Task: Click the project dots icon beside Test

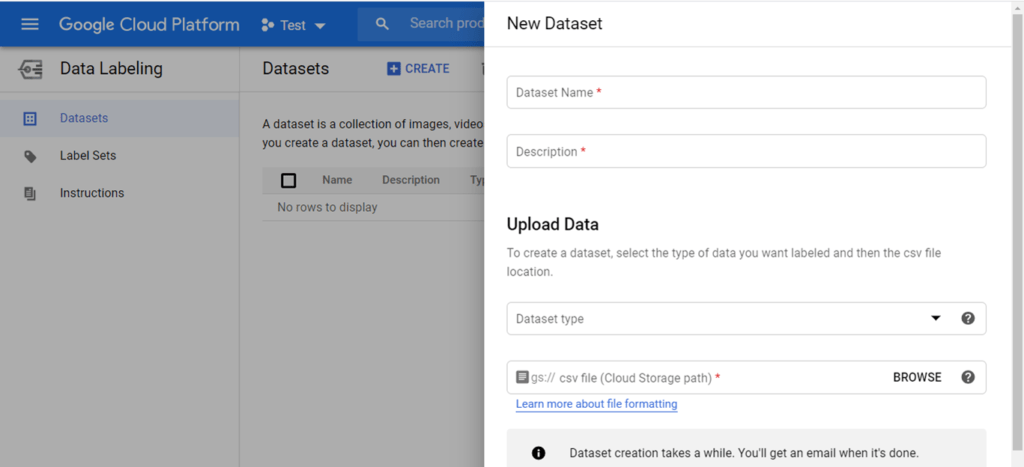Action: coord(267,25)
